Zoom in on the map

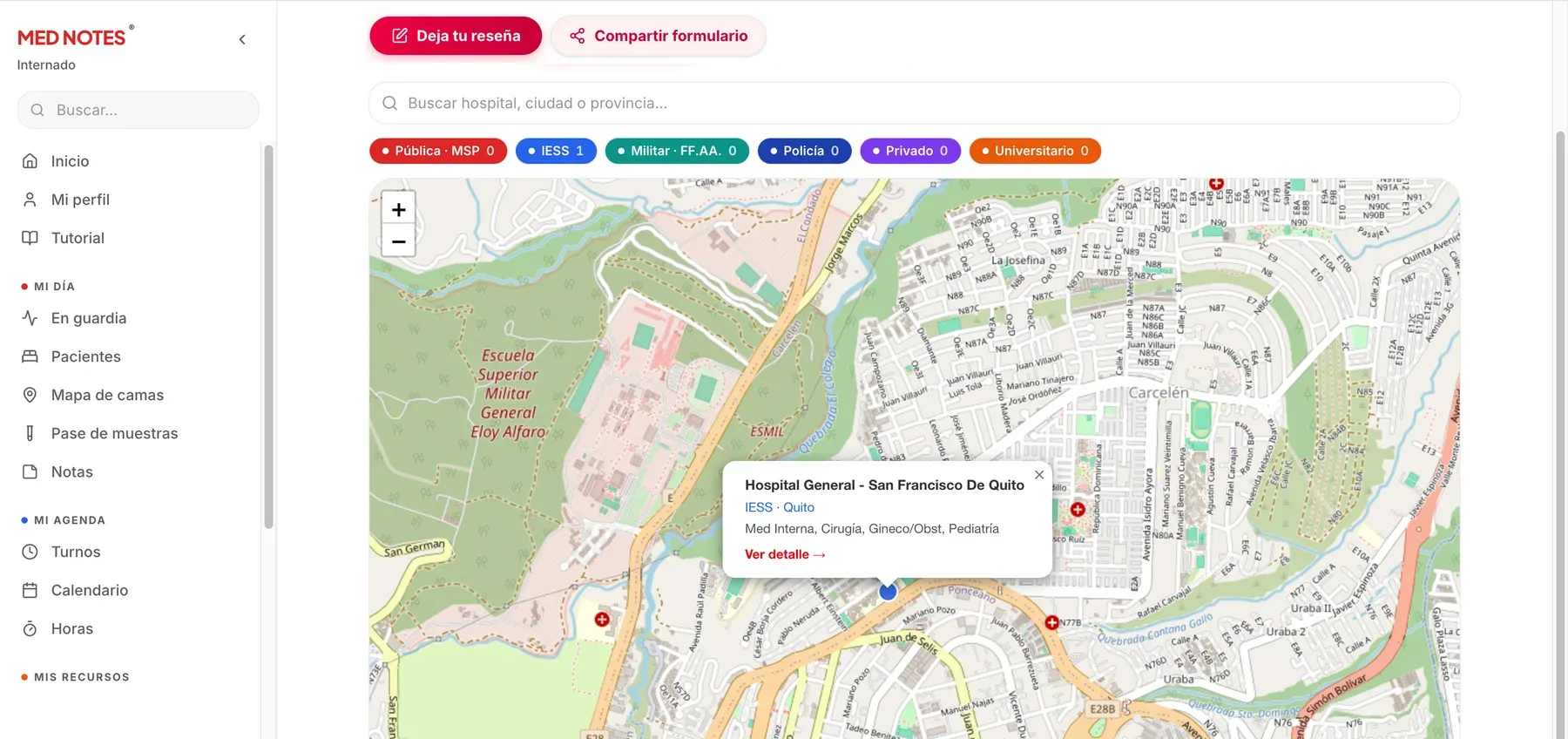click(x=398, y=209)
